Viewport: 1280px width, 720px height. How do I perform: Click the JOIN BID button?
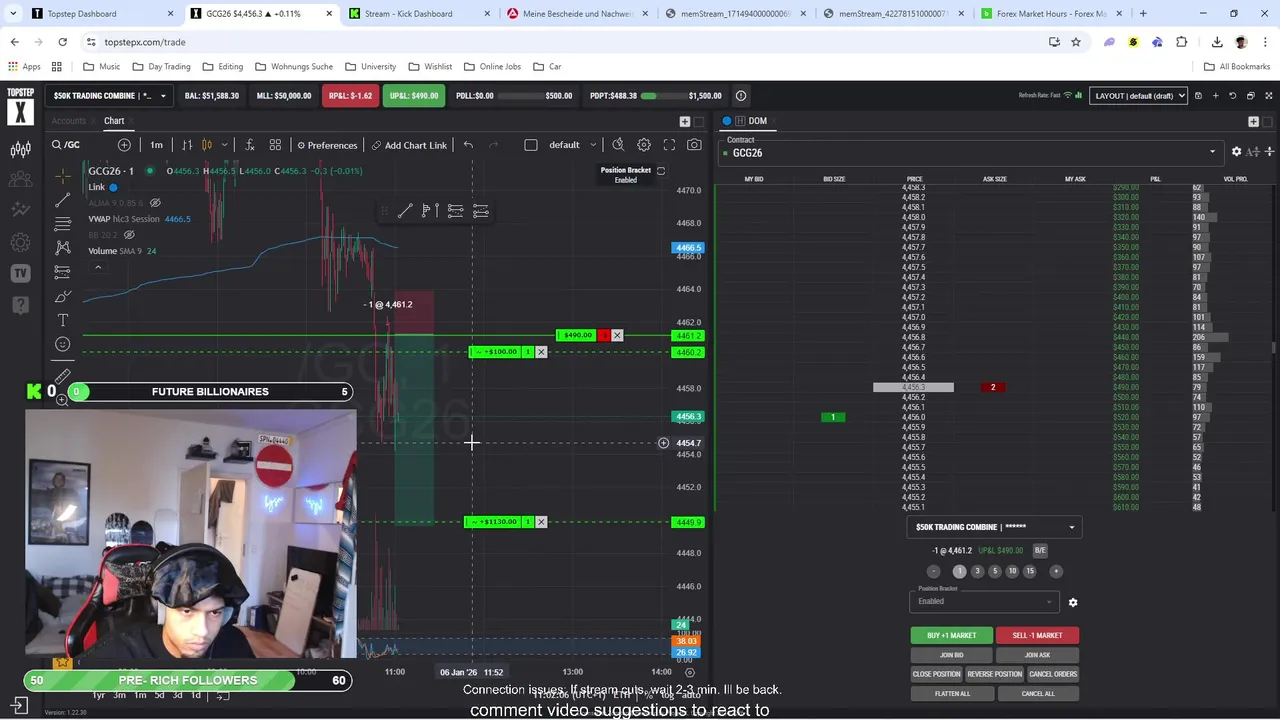pos(951,655)
